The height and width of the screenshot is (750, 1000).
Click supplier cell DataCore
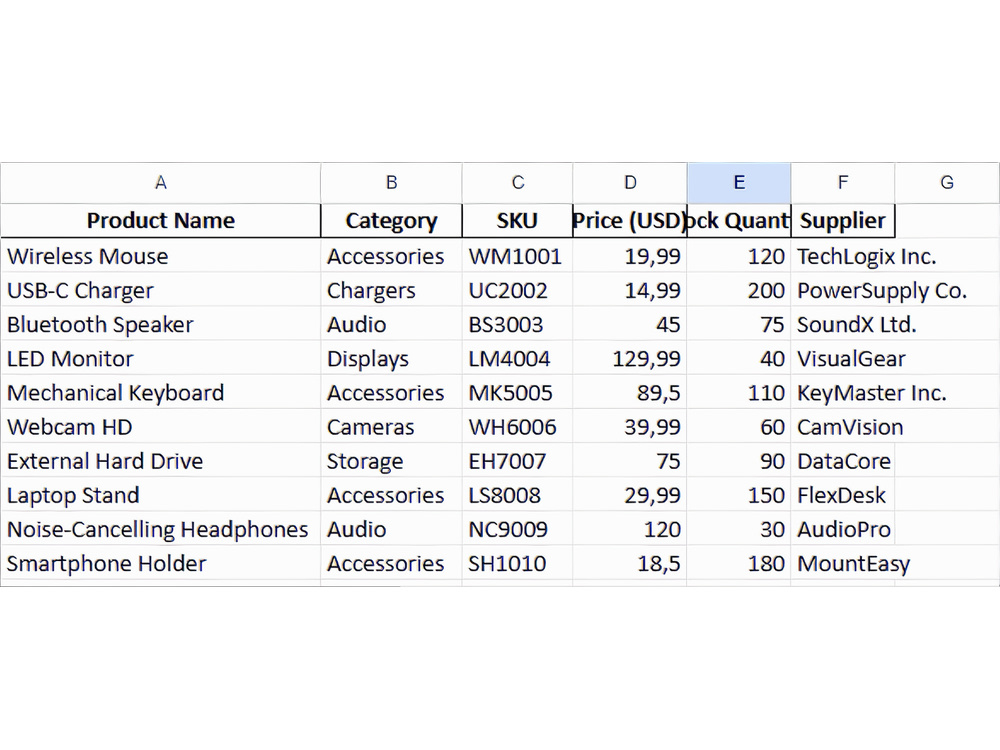(x=843, y=461)
